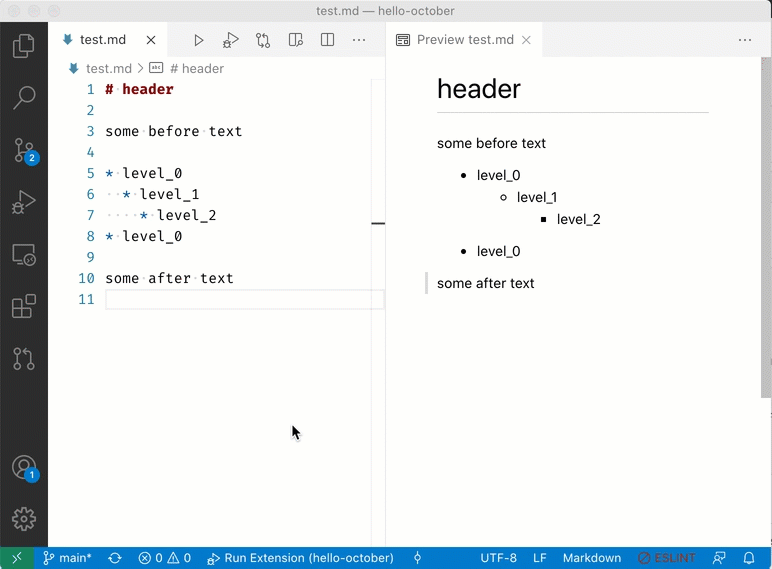Click the 'header' heading in preview
Viewport: 772px width, 569px height.
click(x=479, y=89)
